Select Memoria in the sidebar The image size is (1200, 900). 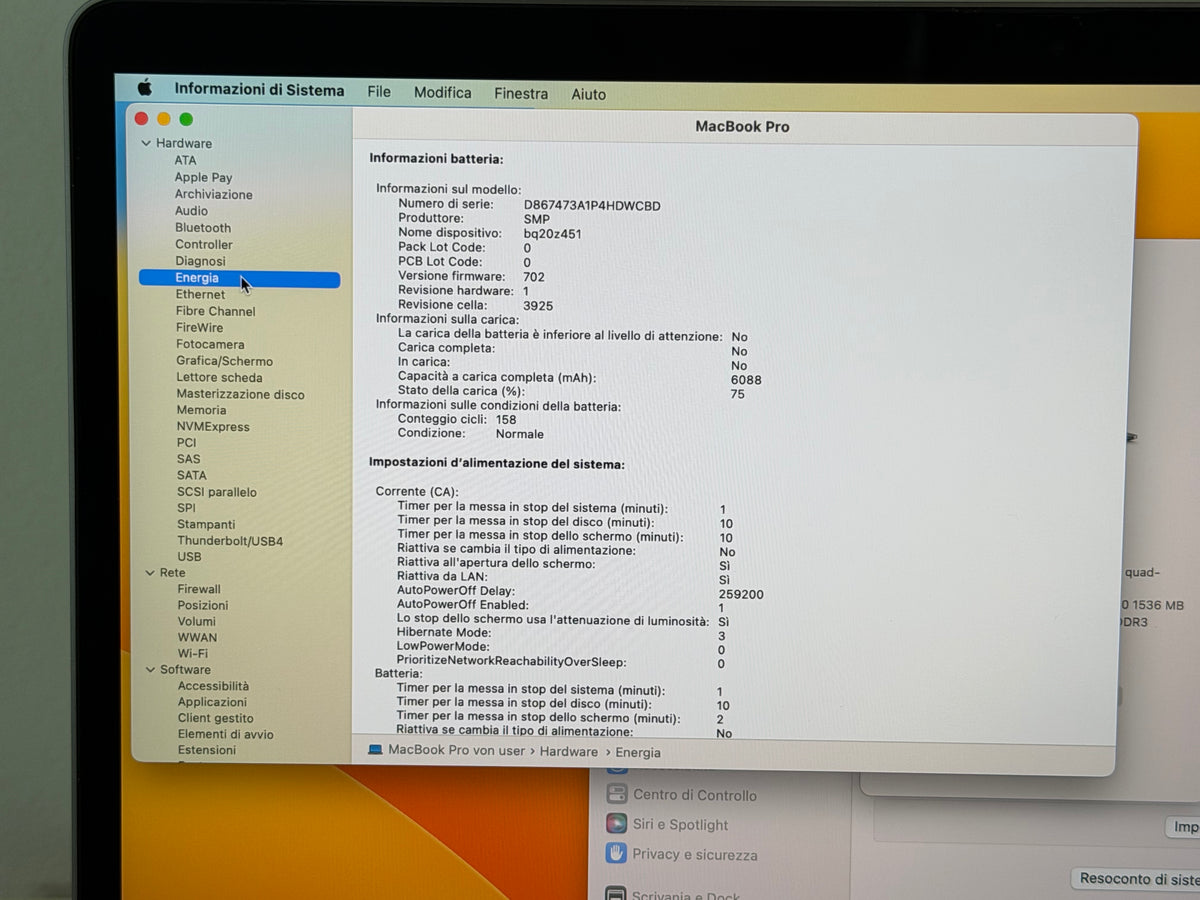[x=202, y=410]
